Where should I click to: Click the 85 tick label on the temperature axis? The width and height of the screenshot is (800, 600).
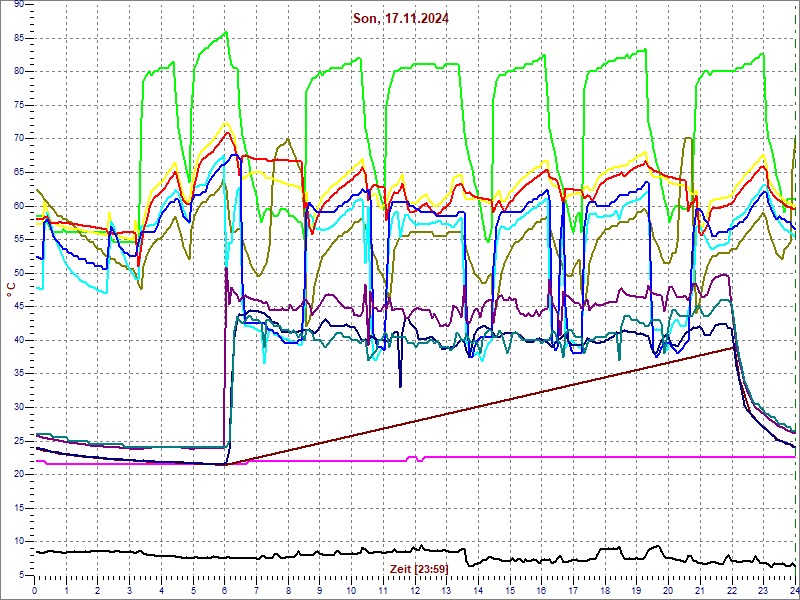click(19, 38)
